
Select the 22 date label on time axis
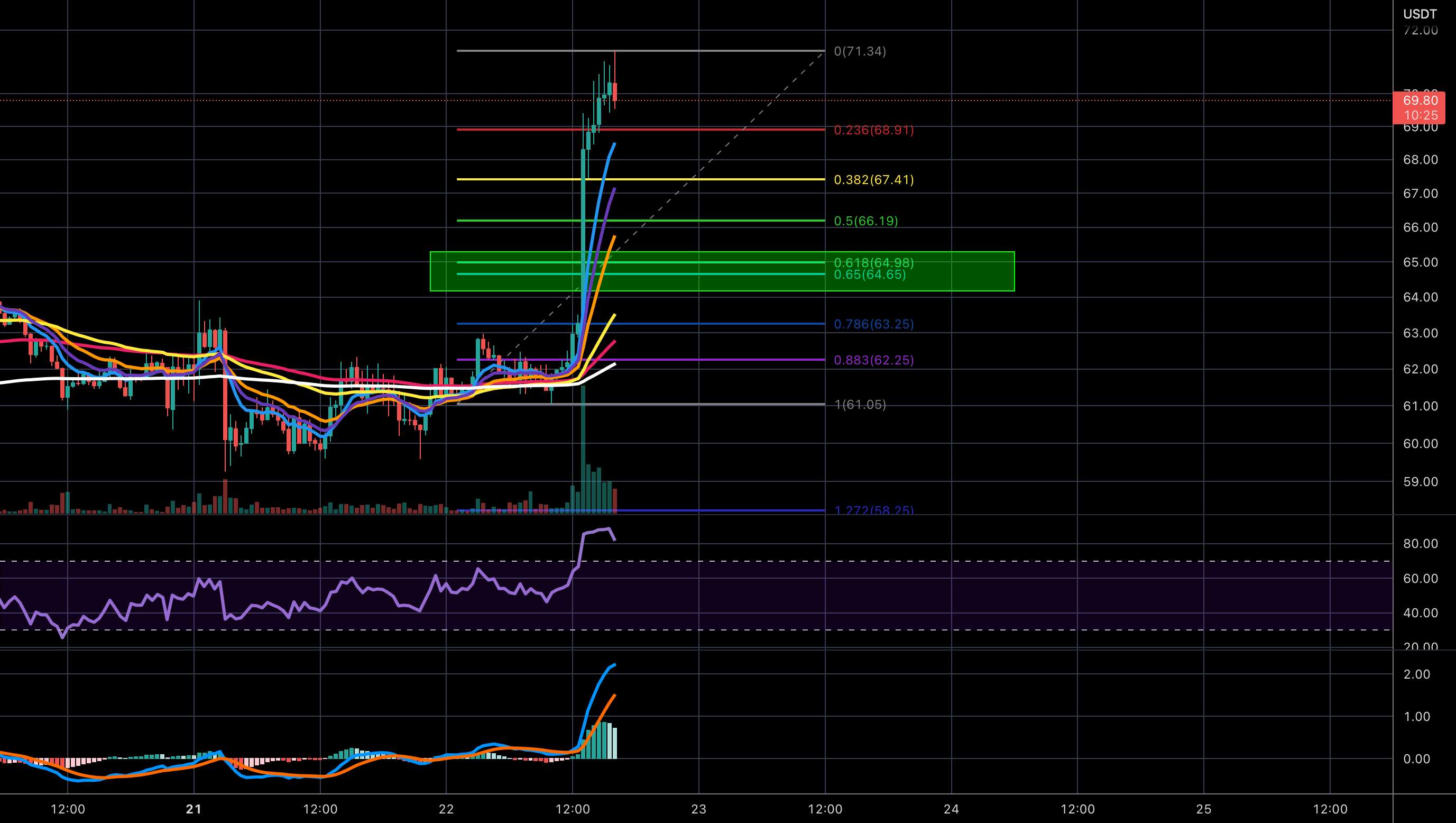(446, 809)
